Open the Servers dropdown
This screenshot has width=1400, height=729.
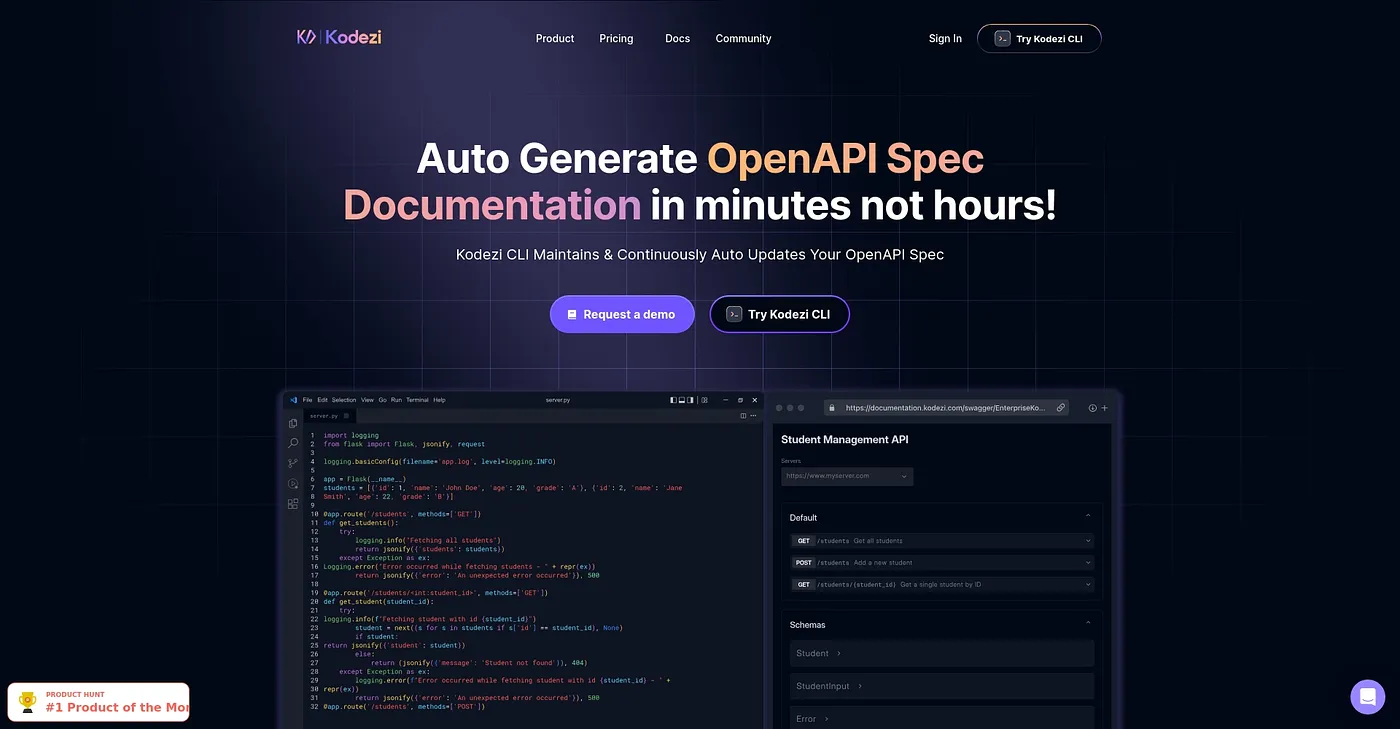847,476
